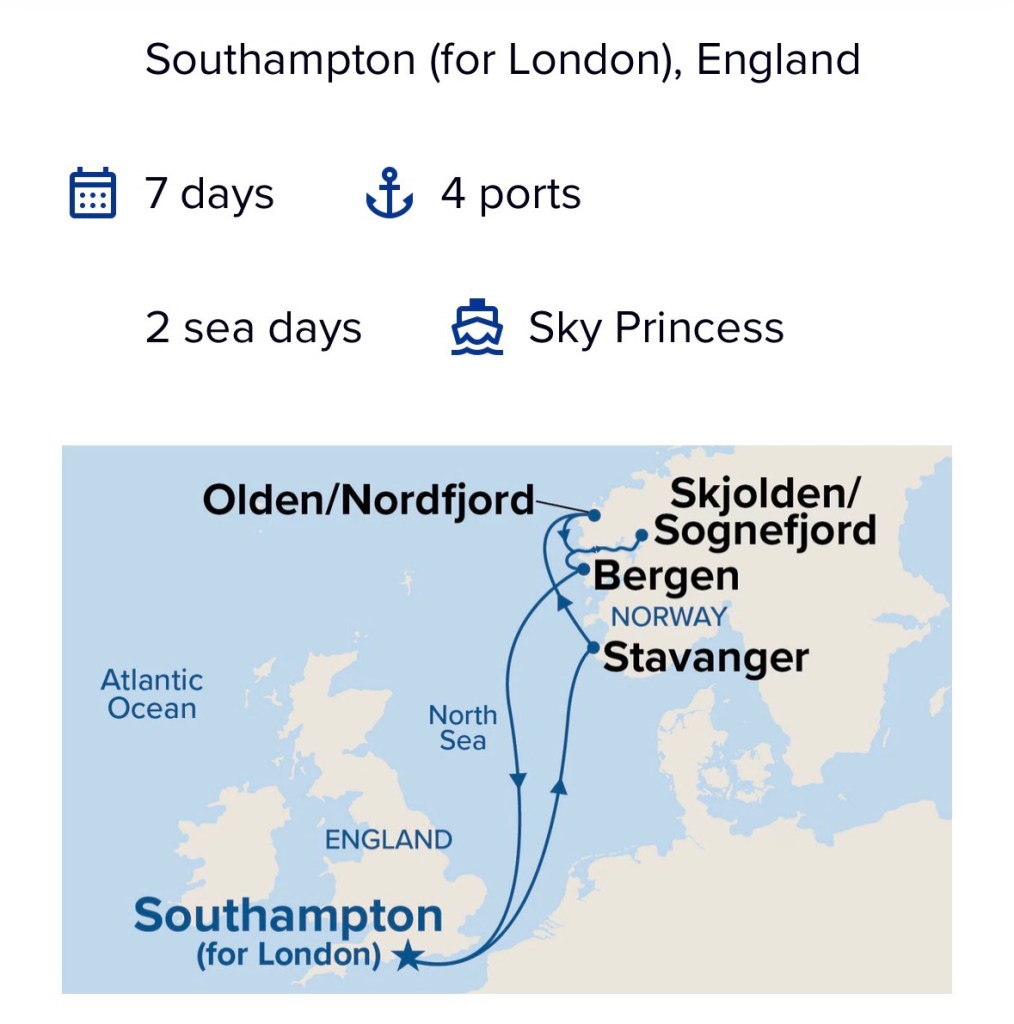Click the Olden/Nordfjord port dot
Screen dimensions: 1014x1024
(x=594, y=516)
